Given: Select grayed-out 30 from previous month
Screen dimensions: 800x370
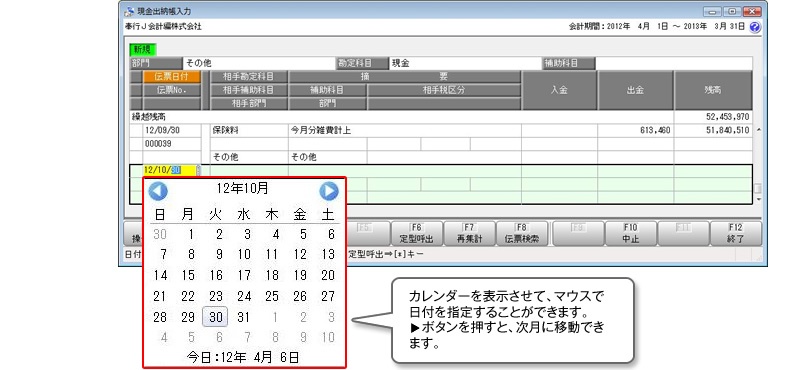Looking at the screenshot, I should [160, 234].
